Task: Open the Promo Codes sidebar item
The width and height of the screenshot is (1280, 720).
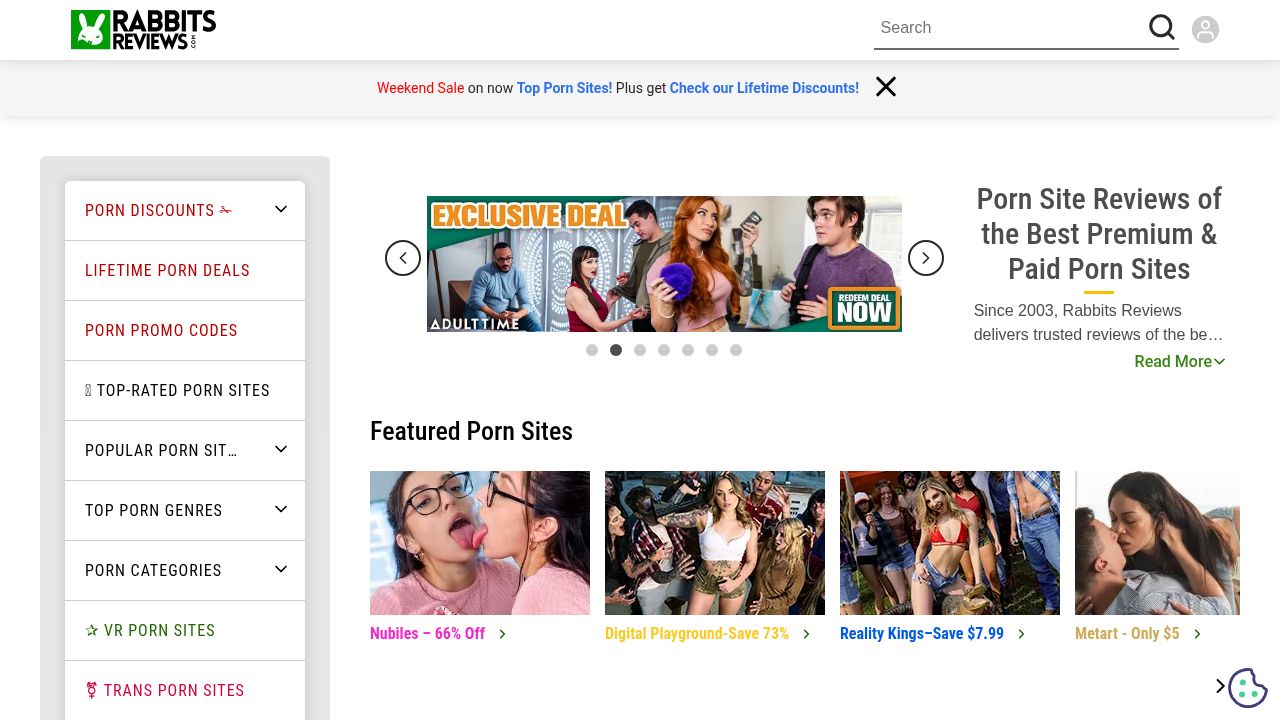Action: (185, 330)
